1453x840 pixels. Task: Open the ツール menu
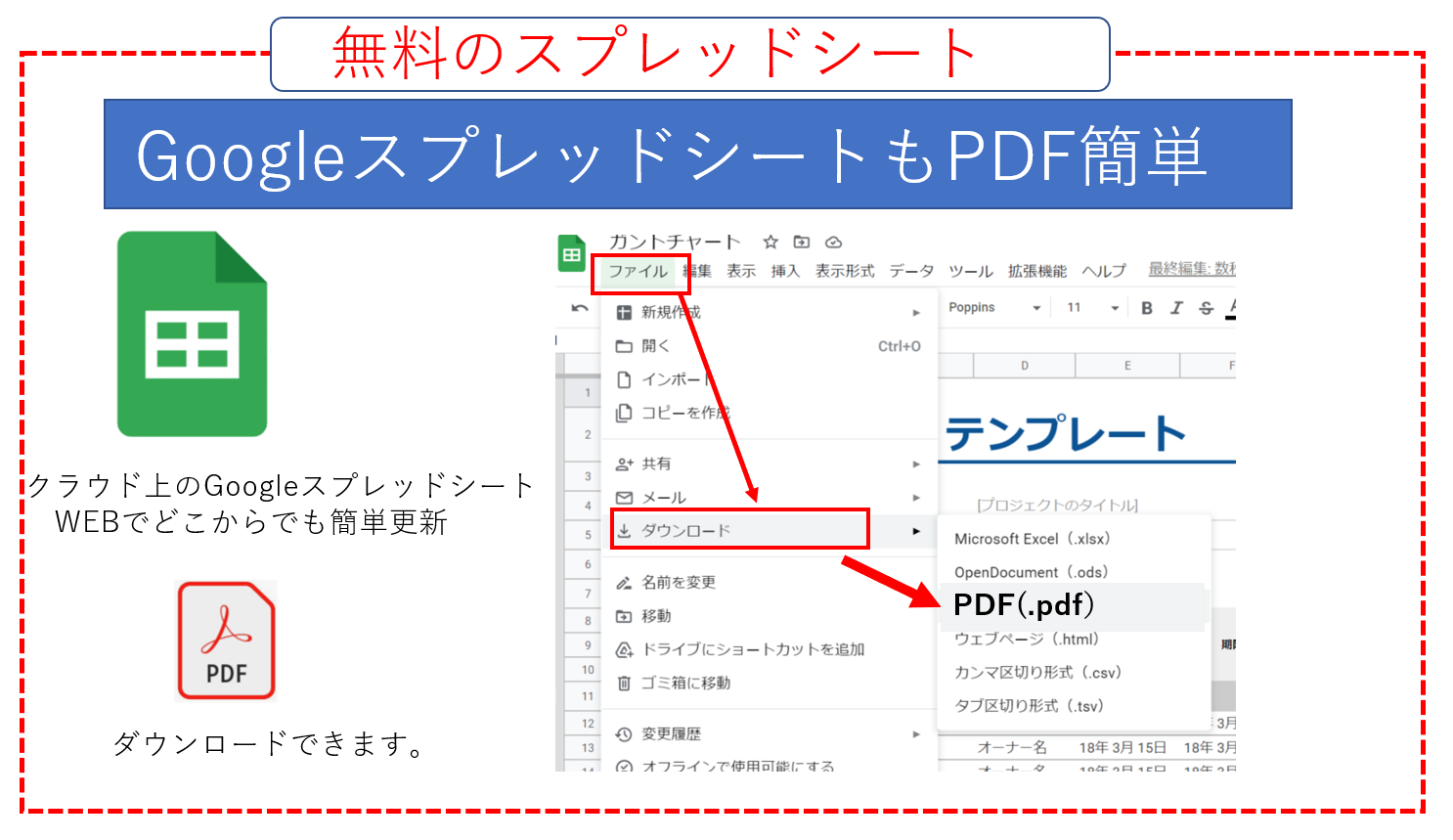(971, 271)
